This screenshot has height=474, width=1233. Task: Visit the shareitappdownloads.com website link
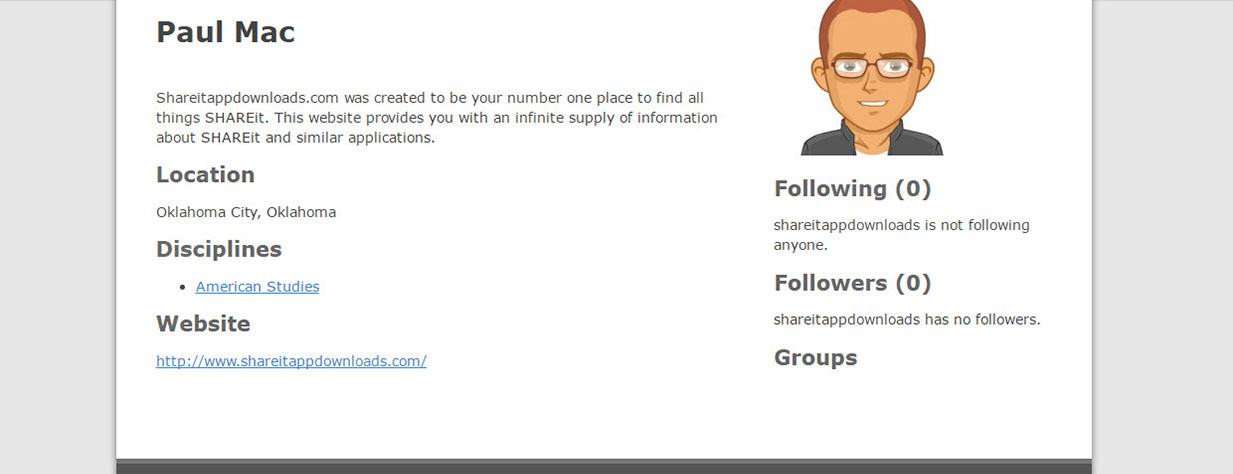pyautogui.click(x=291, y=361)
